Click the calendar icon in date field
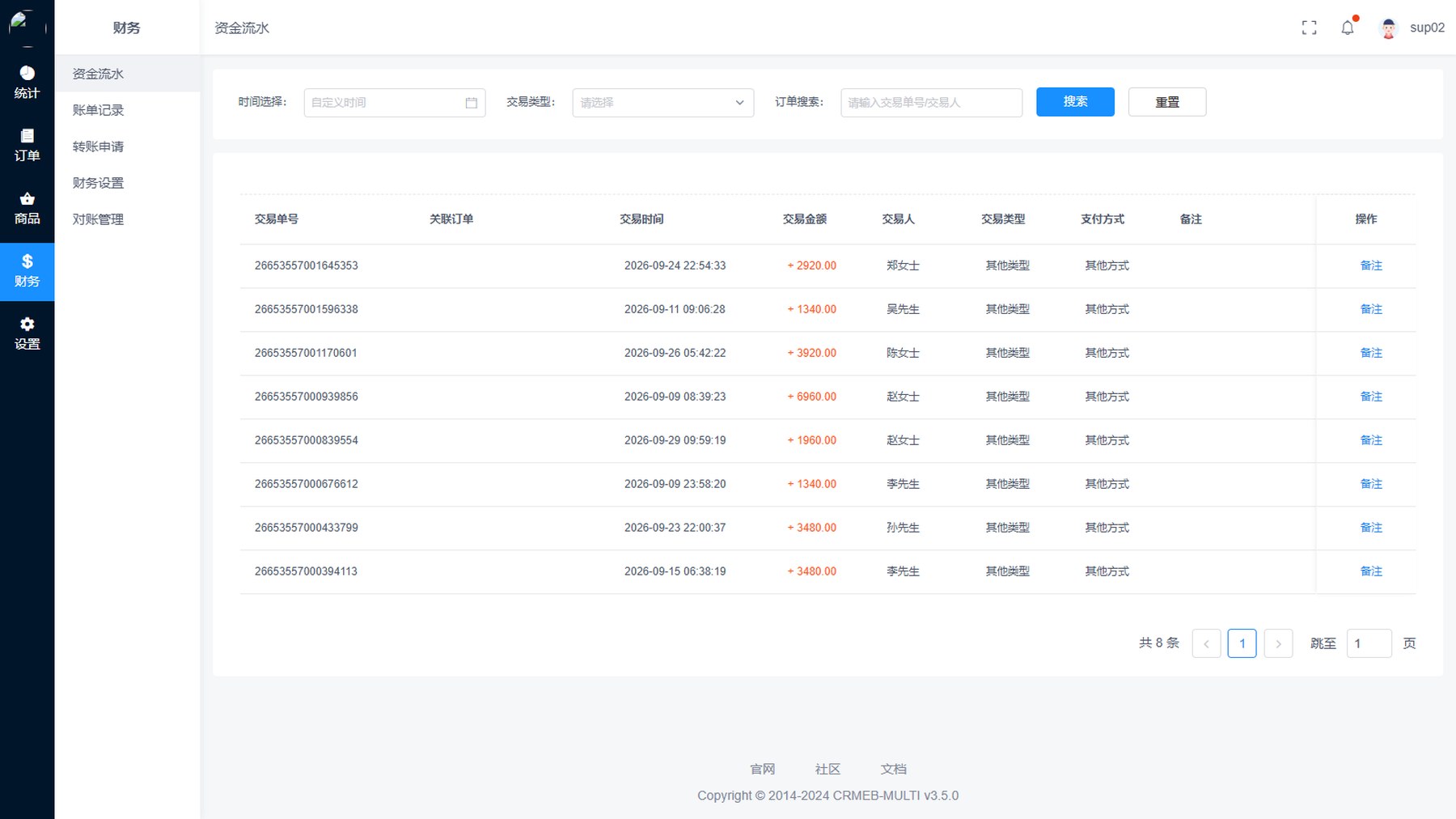This screenshot has height=819, width=1456. (472, 103)
